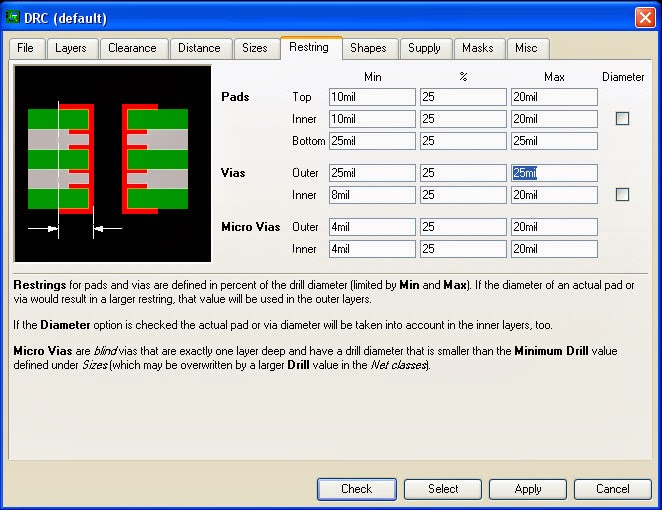Screen dimensions: 662x510
Task: Edit Vias Inner Min field
Action: (372, 195)
